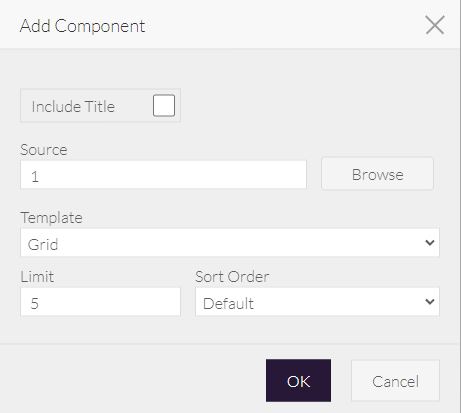Click the value 1 in Source box
Screen dimensions: 461x413
pos(35,177)
